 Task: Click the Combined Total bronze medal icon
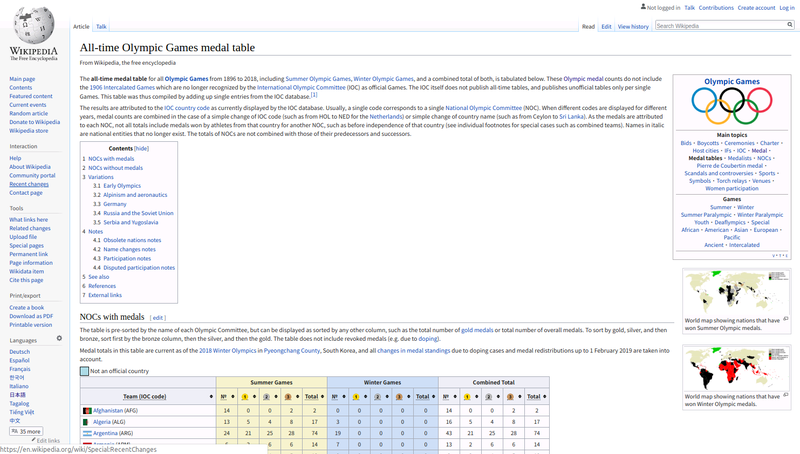coord(510,396)
